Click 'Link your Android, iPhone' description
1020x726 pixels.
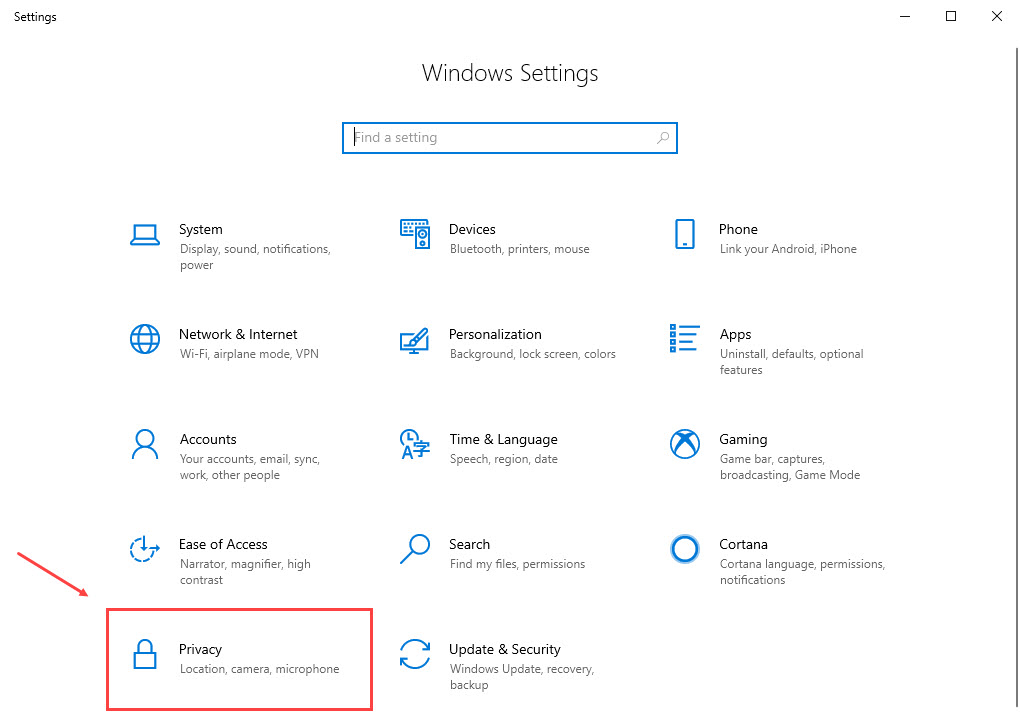point(788,249)
